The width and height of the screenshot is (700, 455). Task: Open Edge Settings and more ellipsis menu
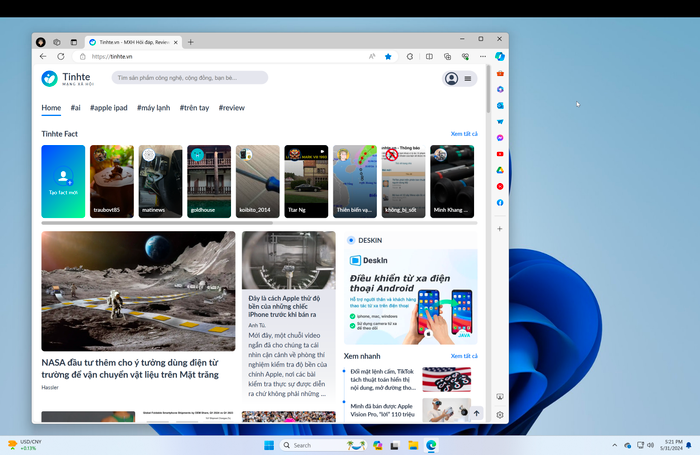(x=483, y=56)
